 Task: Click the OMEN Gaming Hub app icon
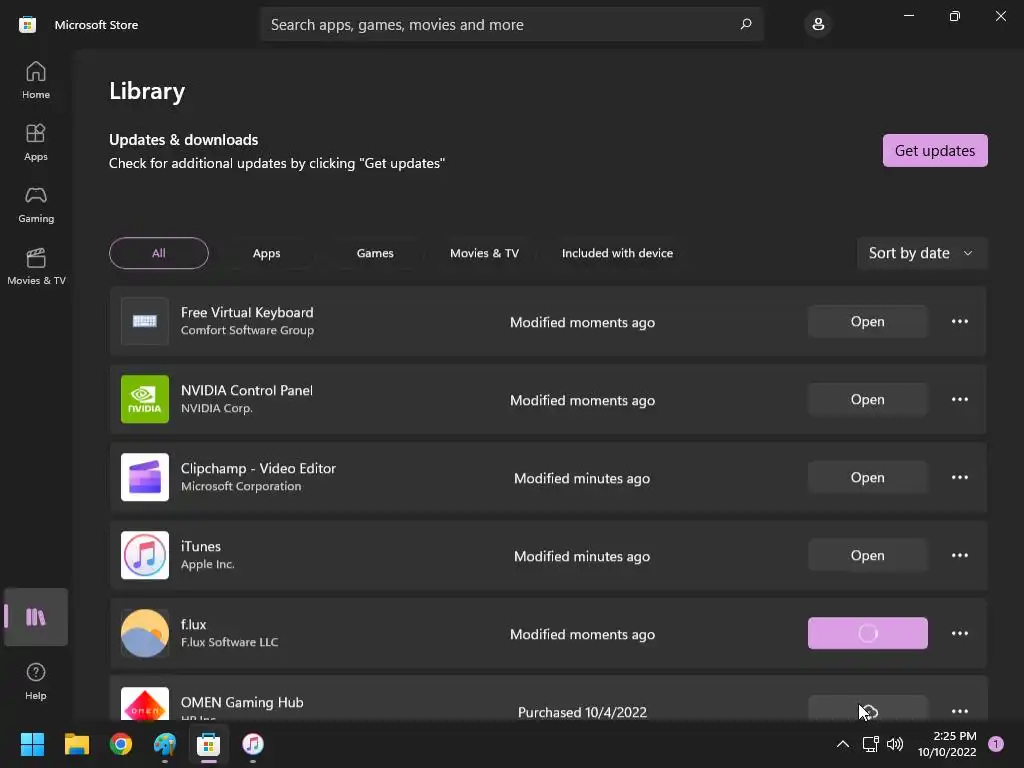[x=145, y=704]
